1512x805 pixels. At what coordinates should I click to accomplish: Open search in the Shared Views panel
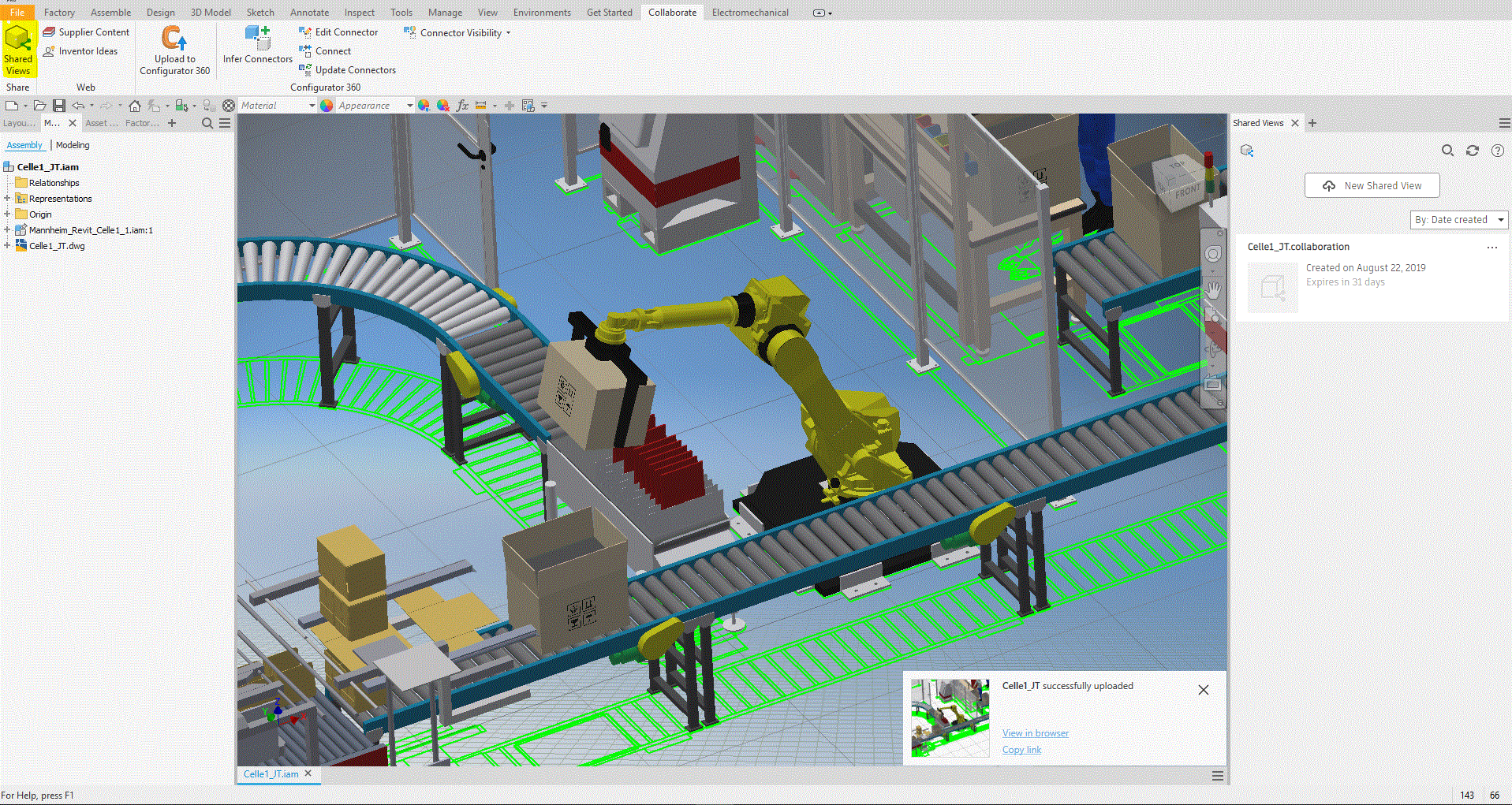coord(1447,150)
